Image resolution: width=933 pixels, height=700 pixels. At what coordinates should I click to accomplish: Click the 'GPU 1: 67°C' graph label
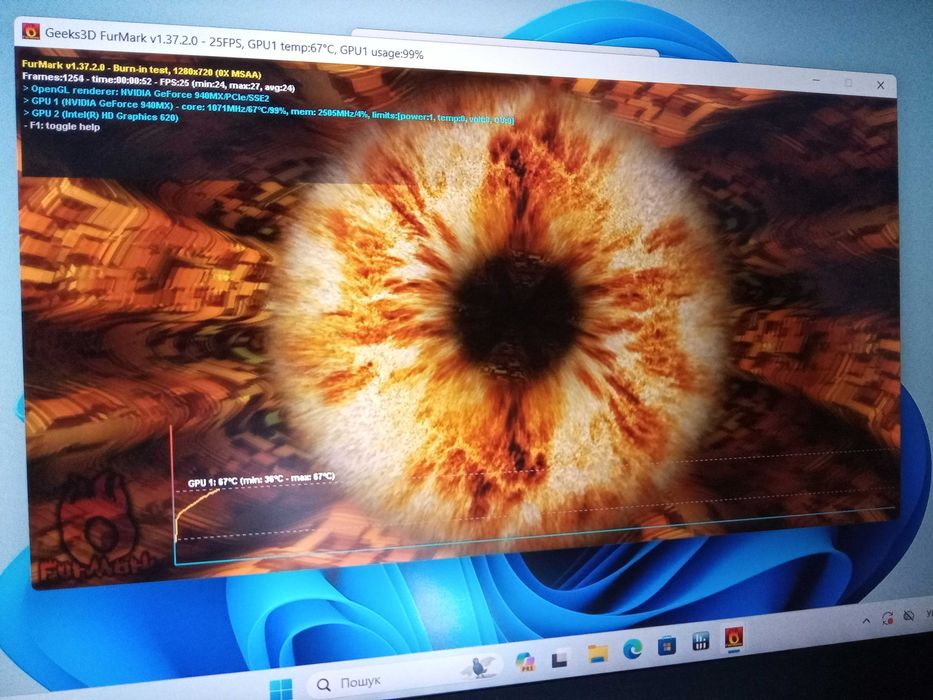tap(261, 479)
